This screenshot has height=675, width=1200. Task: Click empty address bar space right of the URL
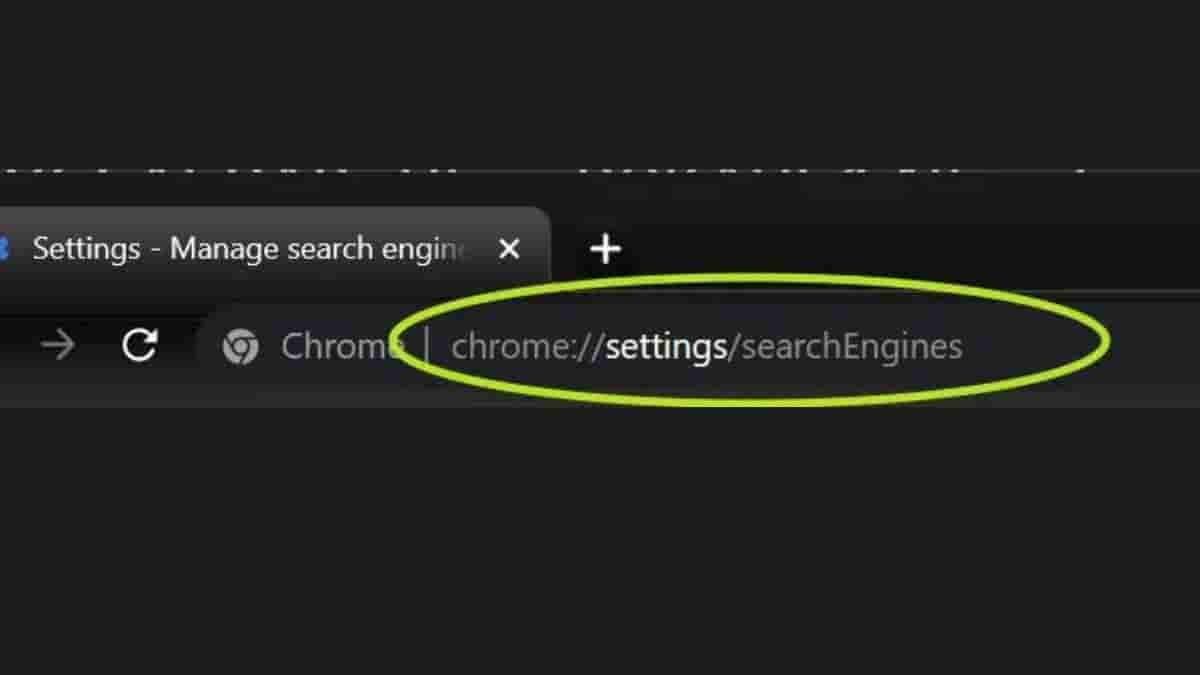[x=1150, y=347]
